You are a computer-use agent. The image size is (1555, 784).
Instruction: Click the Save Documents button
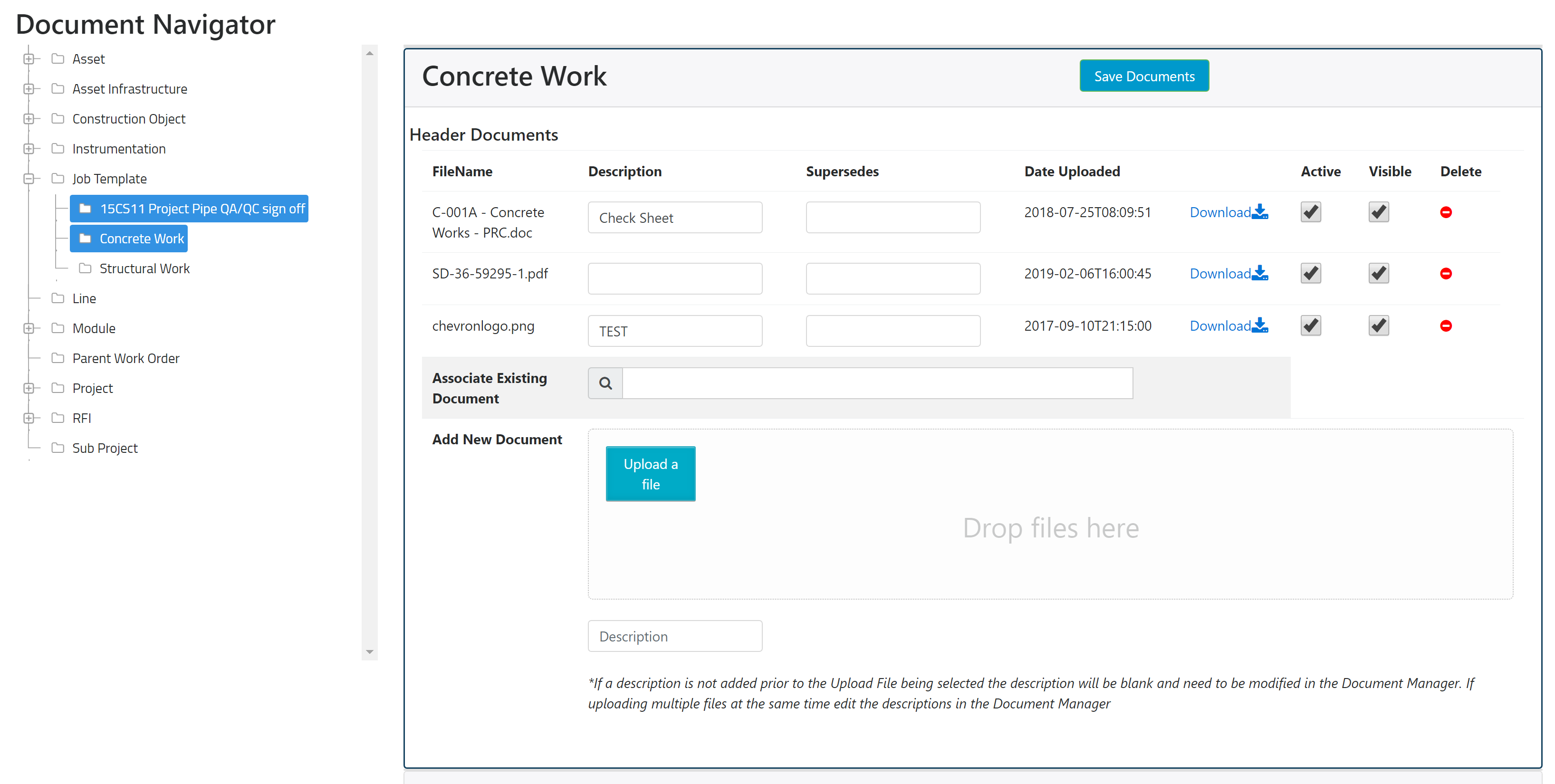tap(1144, 76)
